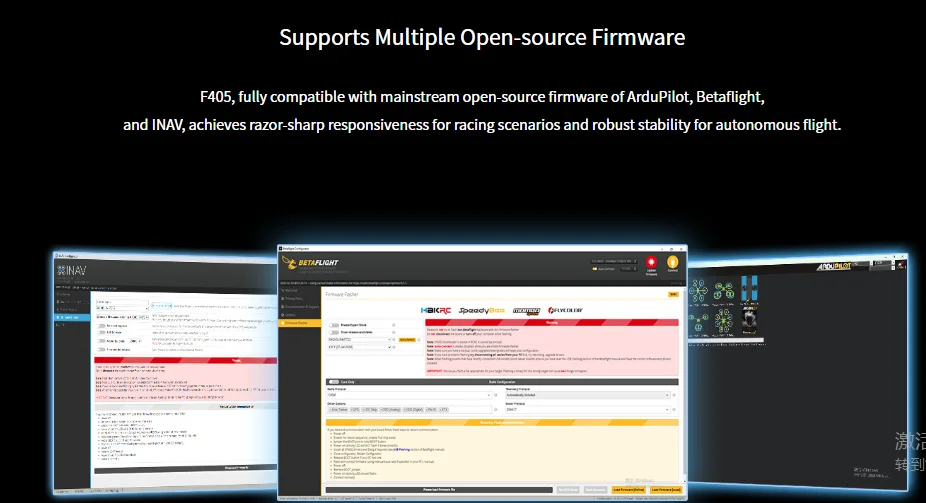Click the "Supports Multiple Open-source Firmware" heading

click(x=482, y=37)
